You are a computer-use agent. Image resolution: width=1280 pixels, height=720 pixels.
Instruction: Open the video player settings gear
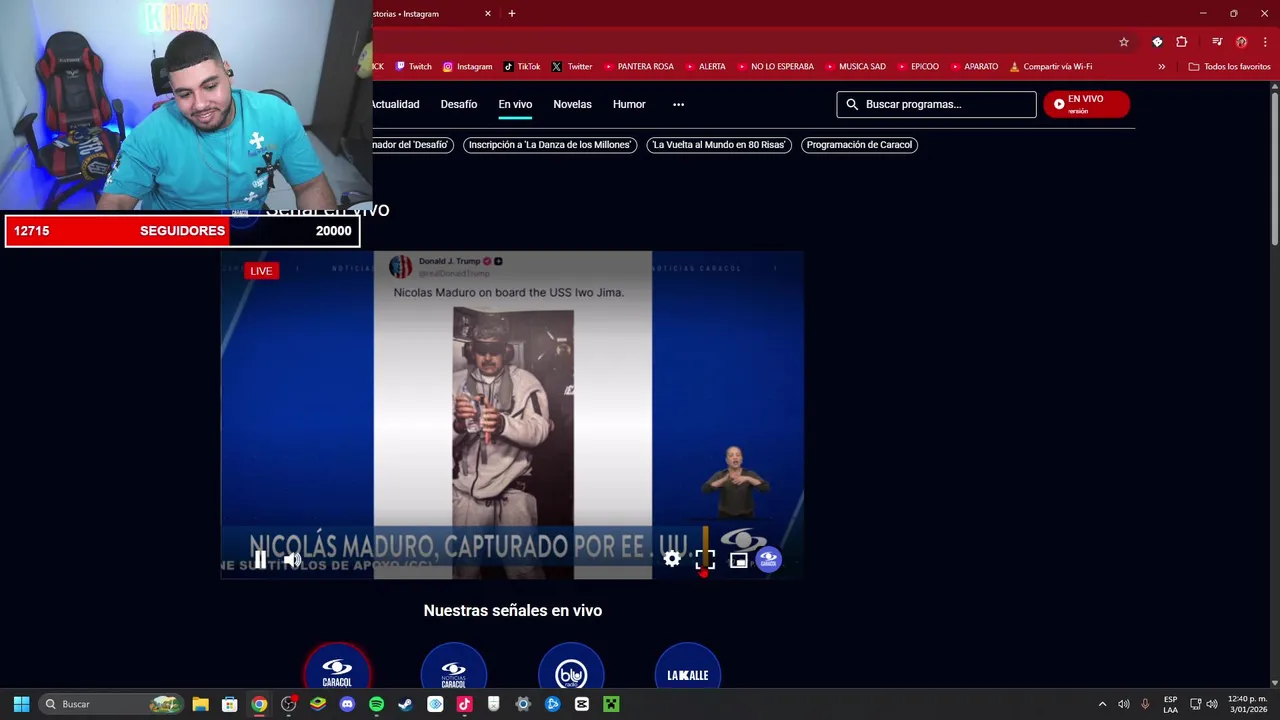[x=672, y=560]
